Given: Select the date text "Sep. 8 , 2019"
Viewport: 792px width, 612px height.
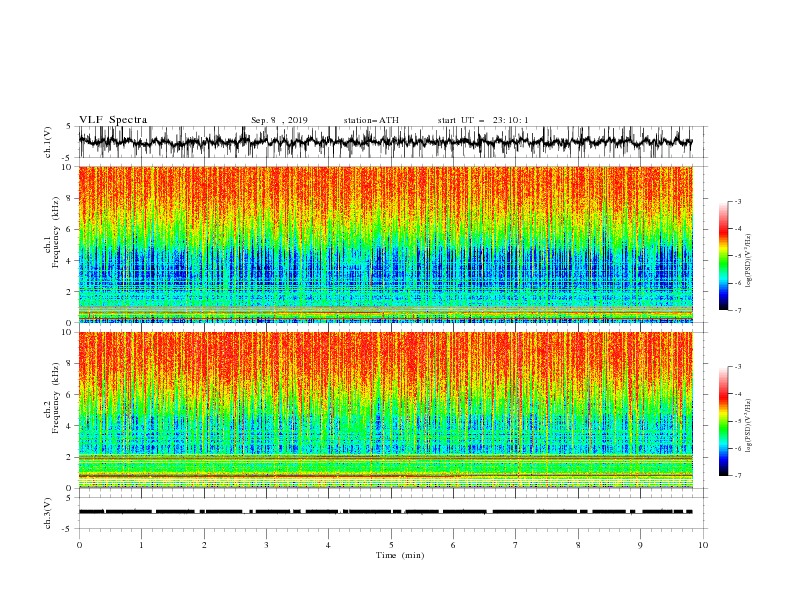Looking at the screenshot, I should [x=279, y=120].
